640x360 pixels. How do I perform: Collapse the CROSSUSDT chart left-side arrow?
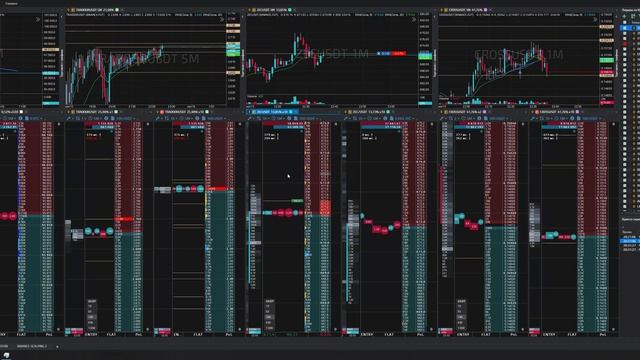click(x=435, y=17)
